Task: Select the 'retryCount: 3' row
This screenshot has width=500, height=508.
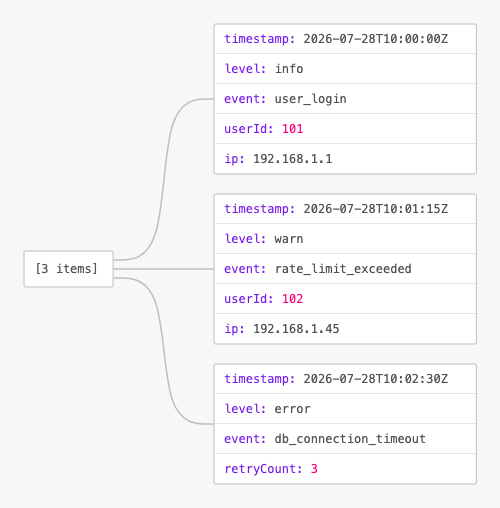Action: (x=345, y=469)
